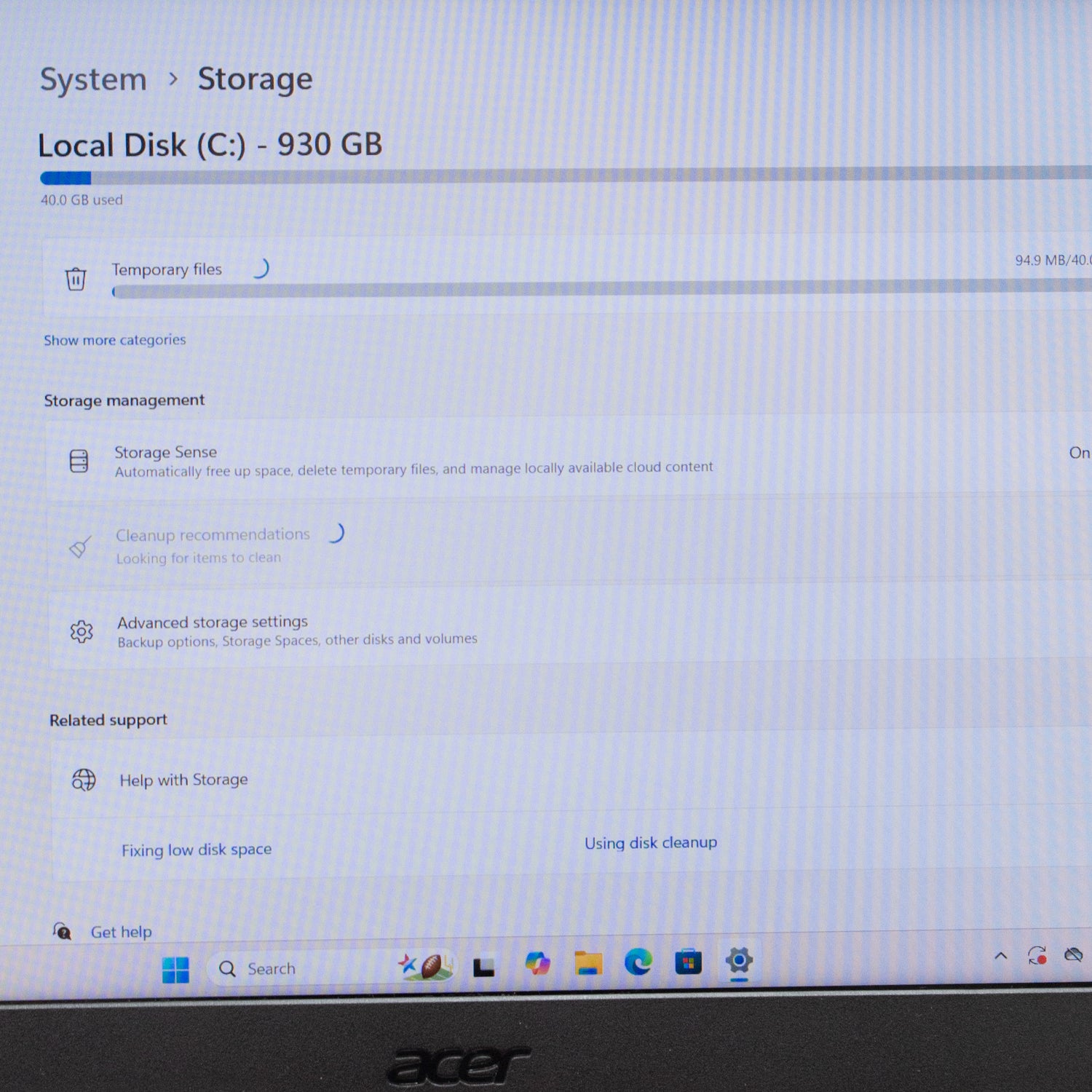Image resolution: width=1092 pixels, height=1092 pixels.
Task: Click the breadcrumb chevron separator
Action: pyautogui.click(x=173, y=79)
